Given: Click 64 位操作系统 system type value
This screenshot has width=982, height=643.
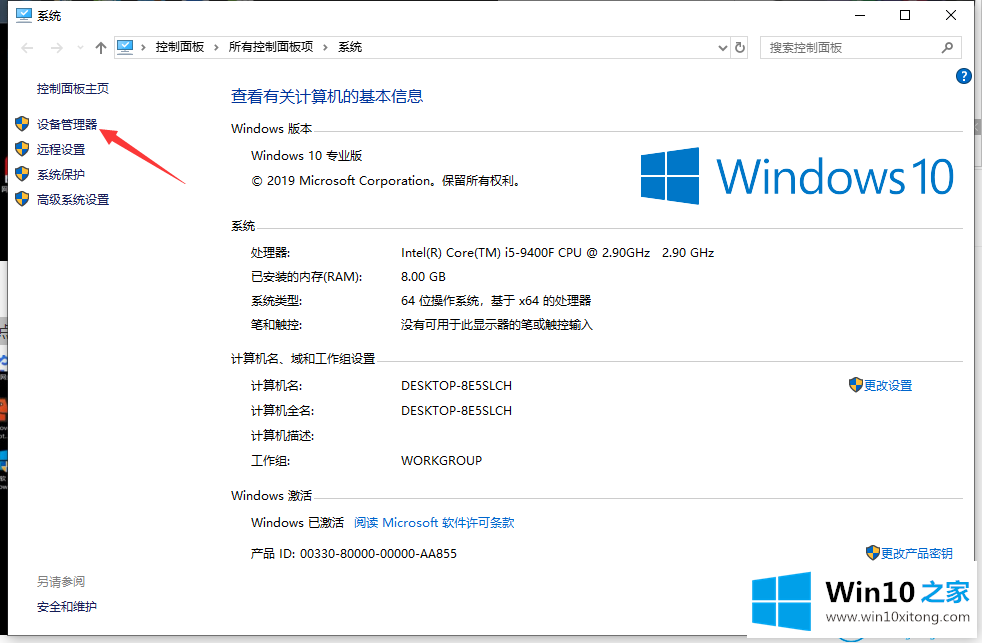Looking at the screenshot, I should click(496, 301).
